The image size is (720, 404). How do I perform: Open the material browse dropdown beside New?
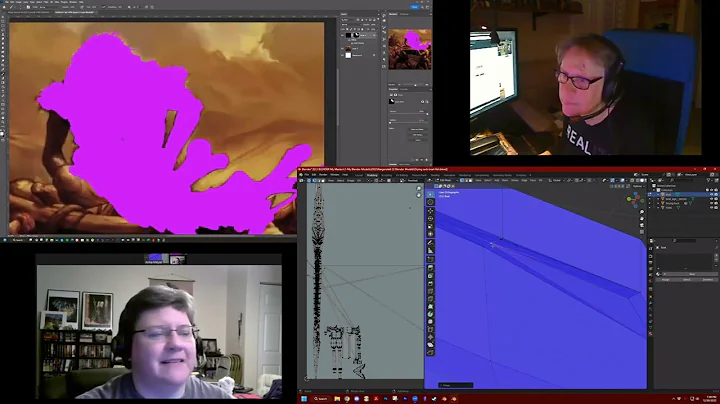(x=658, y=274)
